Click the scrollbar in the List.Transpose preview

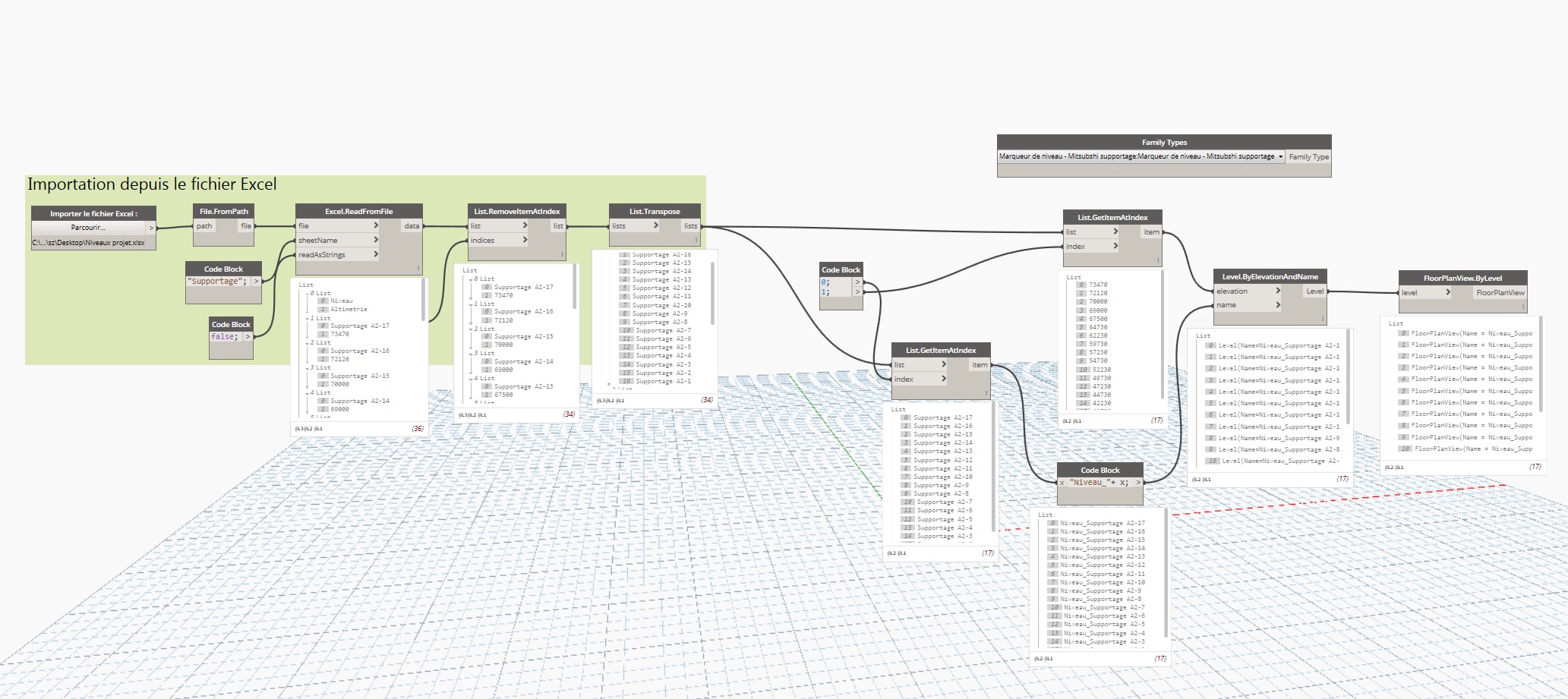[712, 292]
